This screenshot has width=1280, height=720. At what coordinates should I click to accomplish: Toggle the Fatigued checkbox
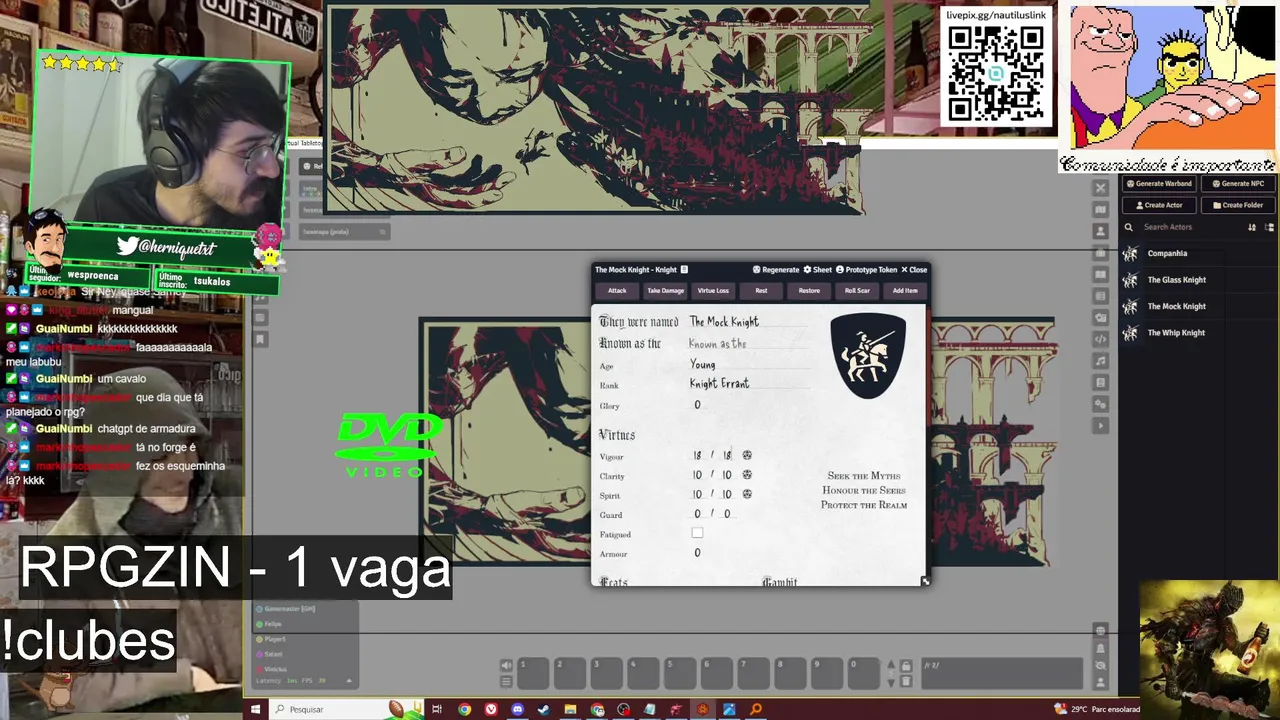point(697,534)
